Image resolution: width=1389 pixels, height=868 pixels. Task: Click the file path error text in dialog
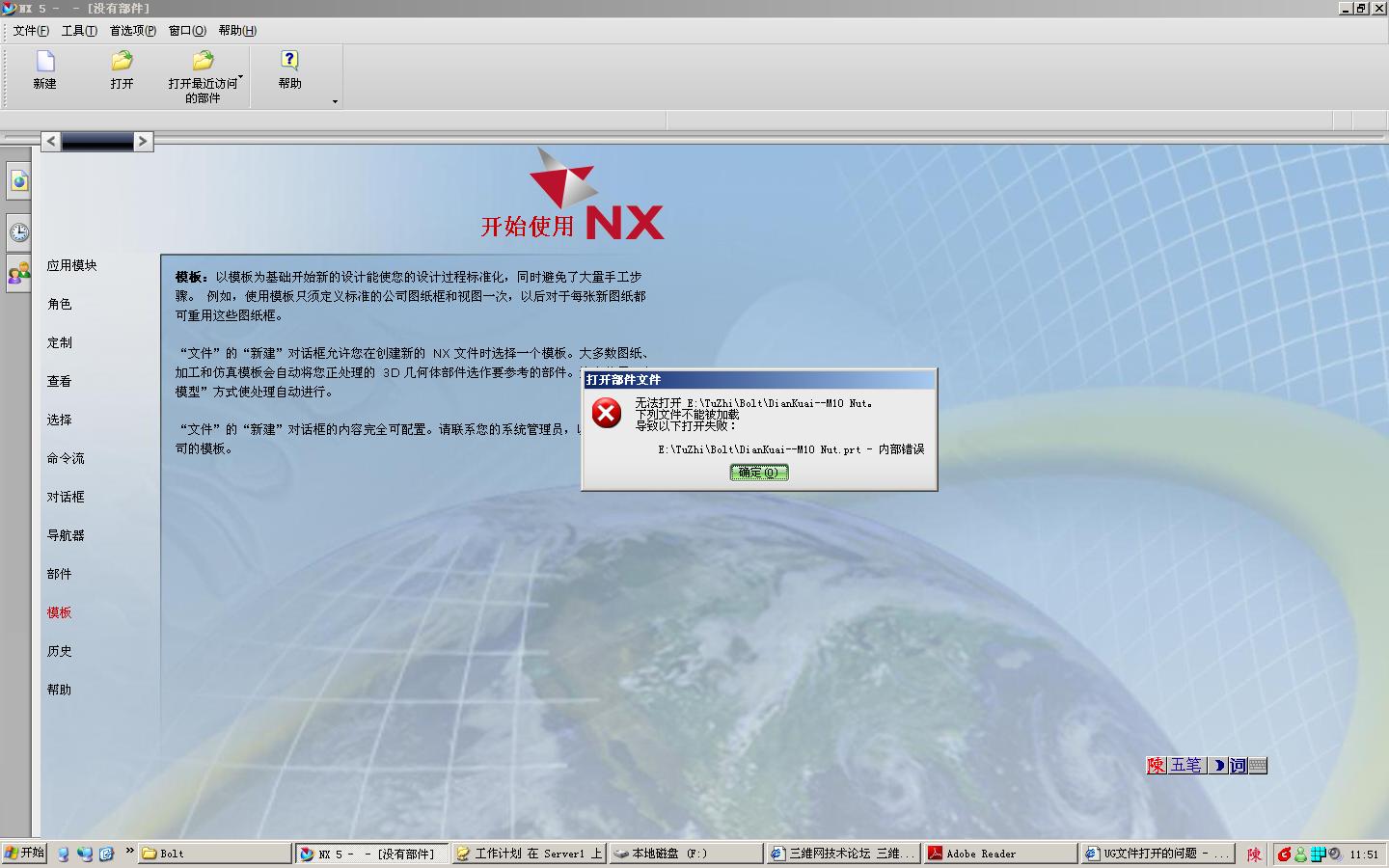coord(792,449)
